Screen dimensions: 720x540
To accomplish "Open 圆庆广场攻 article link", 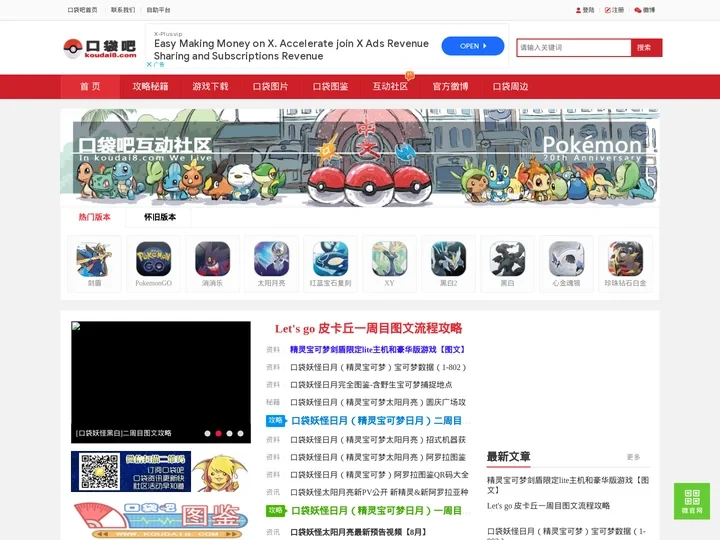I will [378, 402].
